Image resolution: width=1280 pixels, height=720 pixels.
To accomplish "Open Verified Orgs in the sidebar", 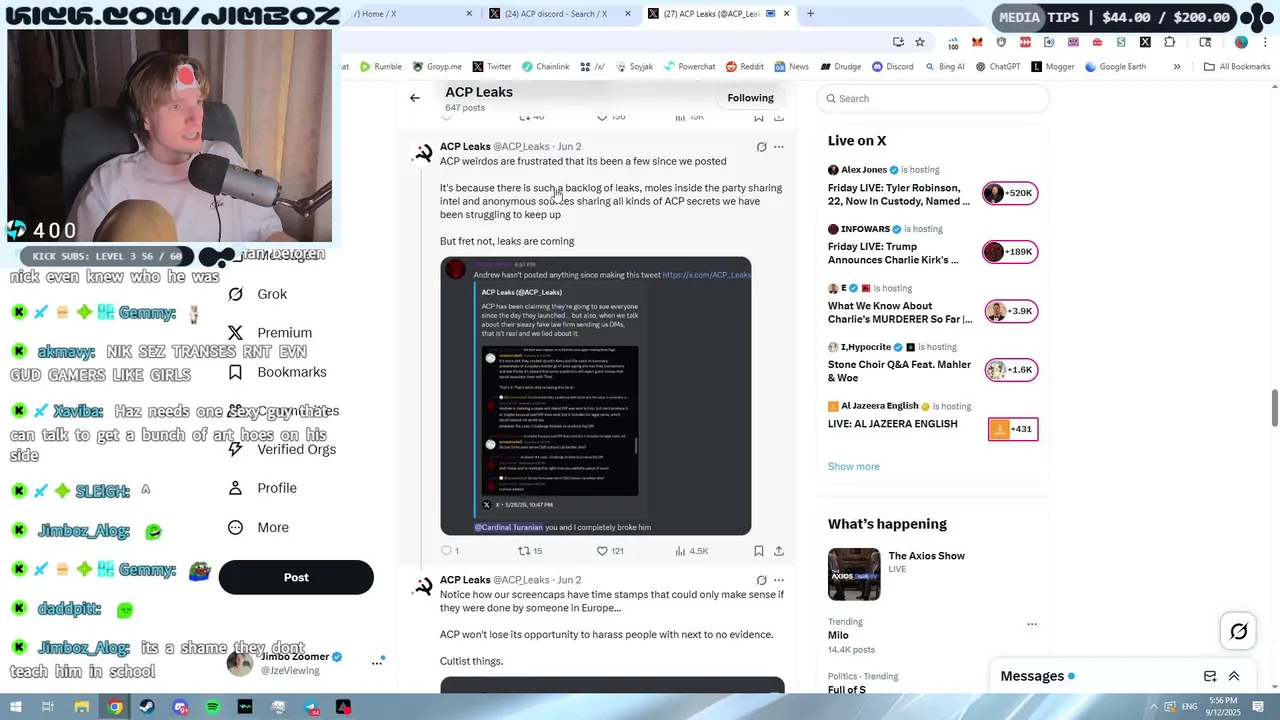I will click(x=282, y=449).
